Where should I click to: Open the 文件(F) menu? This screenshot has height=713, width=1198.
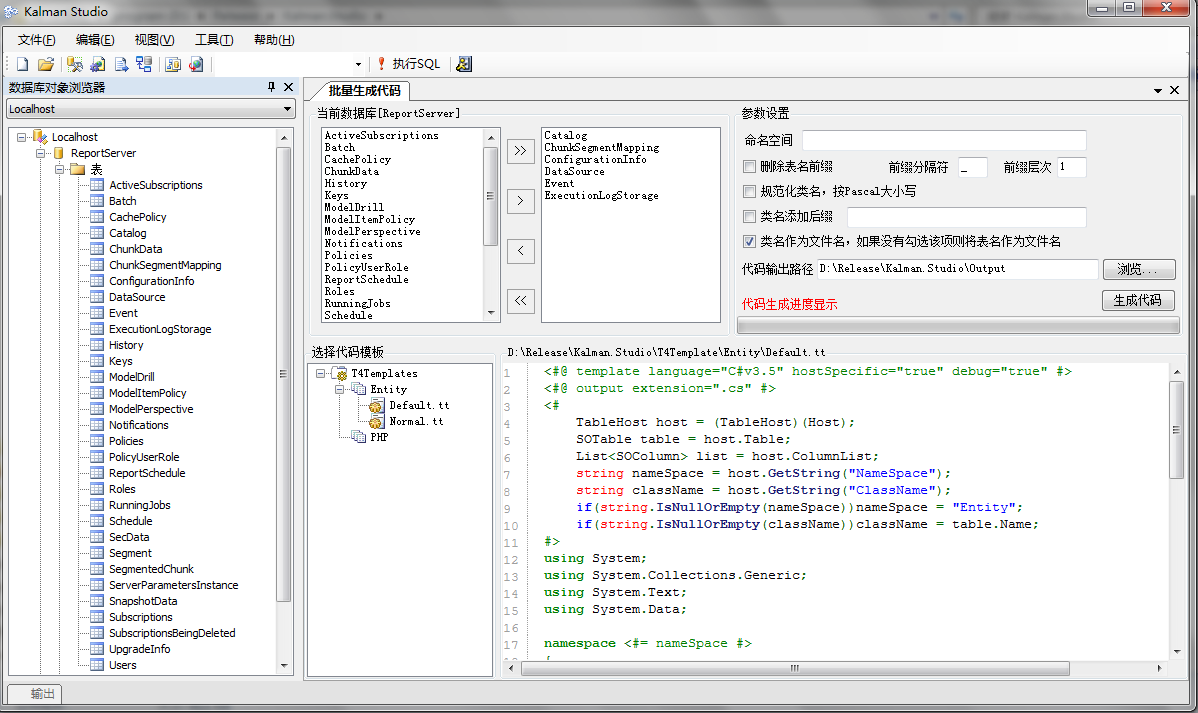tap(37, 40)
